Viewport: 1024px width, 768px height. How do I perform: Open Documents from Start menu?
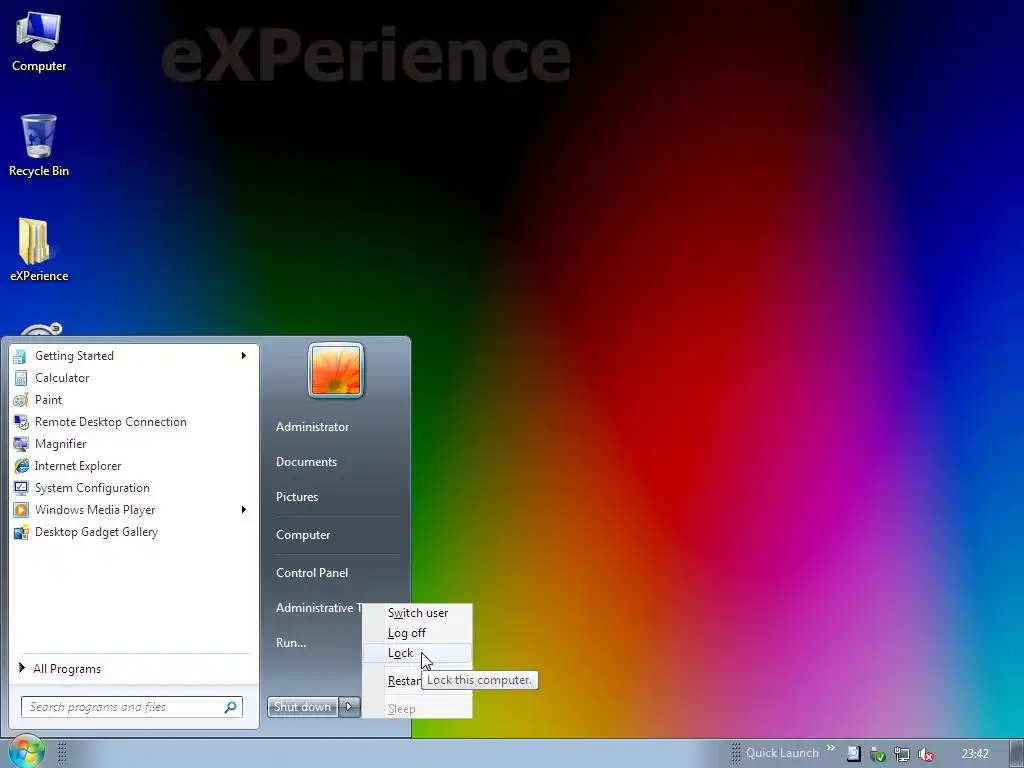[306, 462]
